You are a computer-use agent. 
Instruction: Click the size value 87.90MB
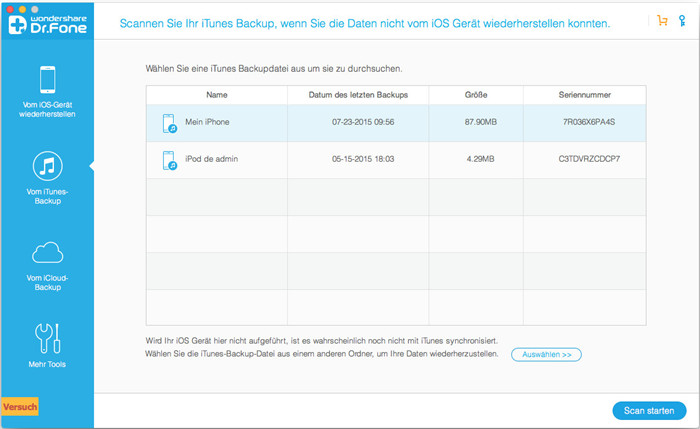(481, 122)
